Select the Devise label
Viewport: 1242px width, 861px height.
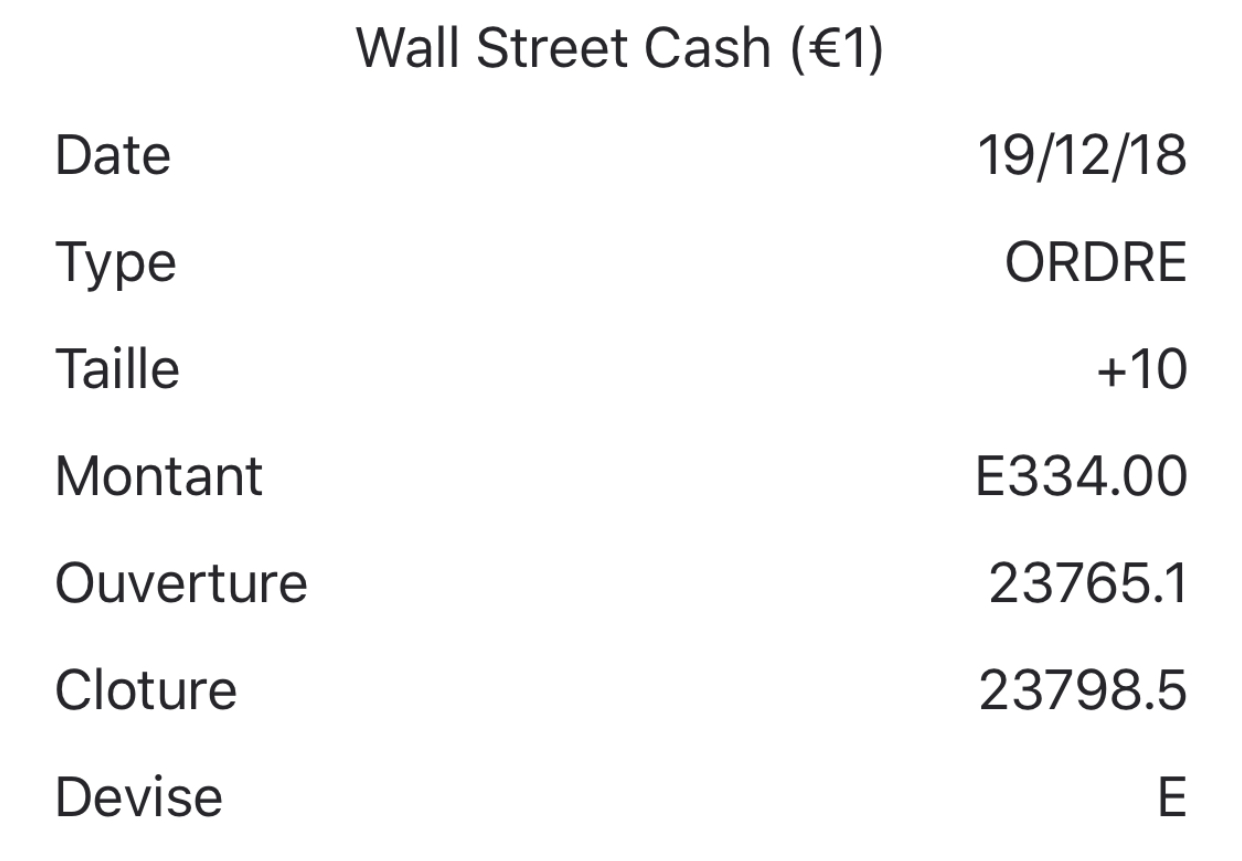139,797
